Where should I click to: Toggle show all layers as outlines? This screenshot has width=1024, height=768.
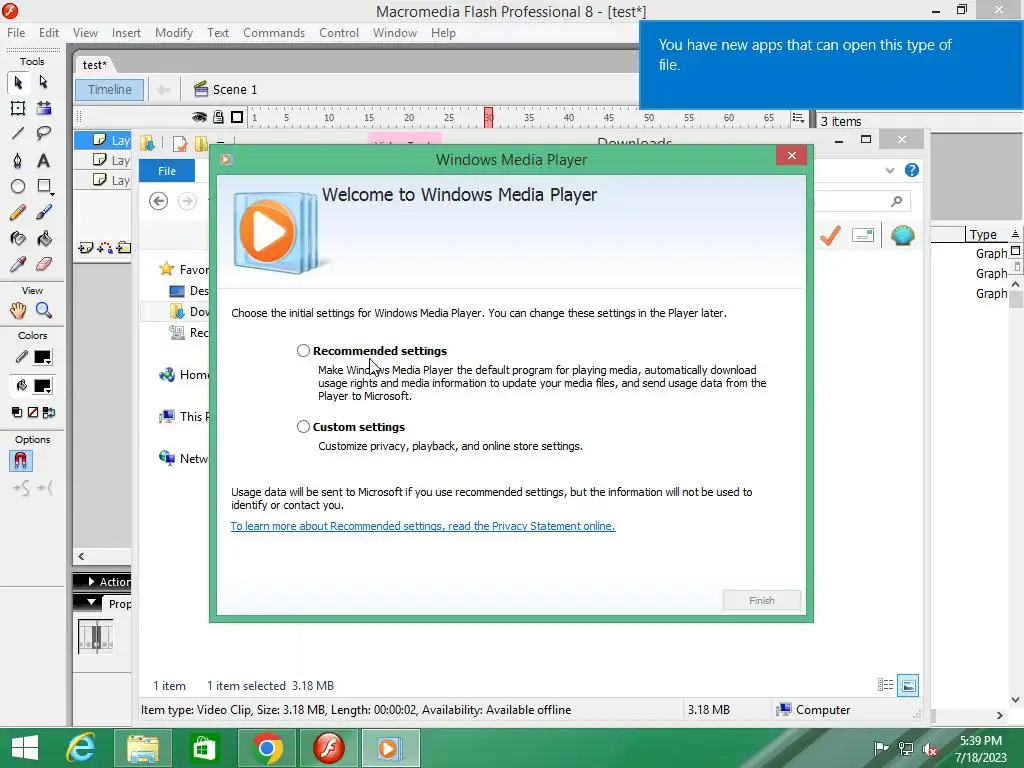tap(237, 117)
